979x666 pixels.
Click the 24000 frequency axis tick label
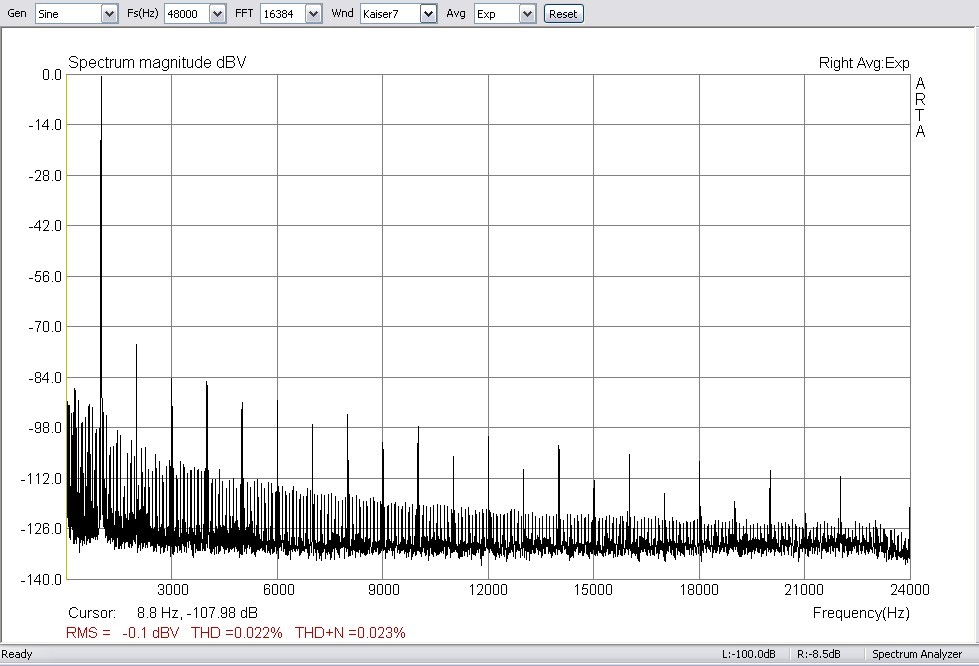[x=910, y=590]
